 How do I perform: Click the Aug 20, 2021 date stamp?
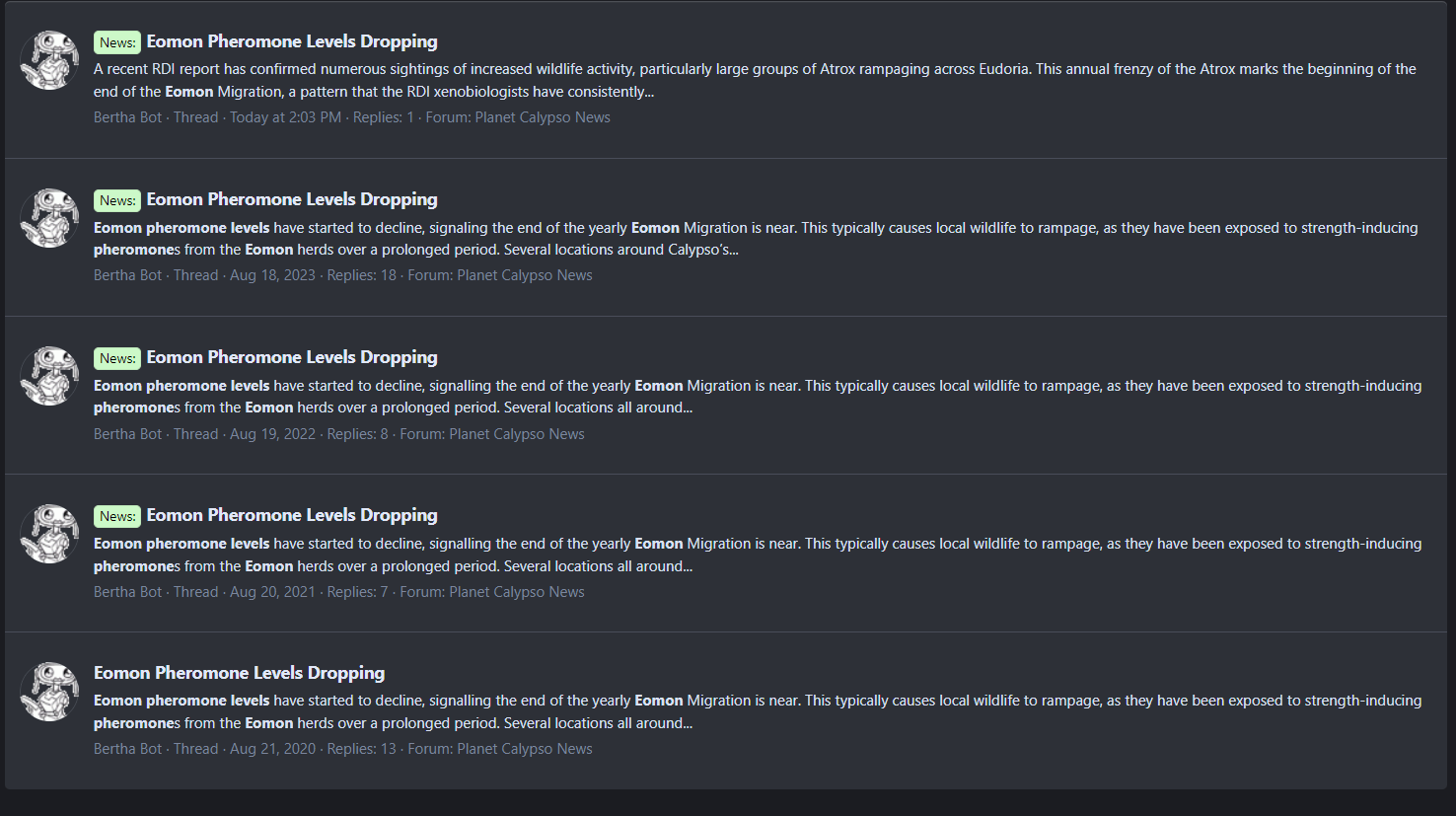[x=272, y=592]
